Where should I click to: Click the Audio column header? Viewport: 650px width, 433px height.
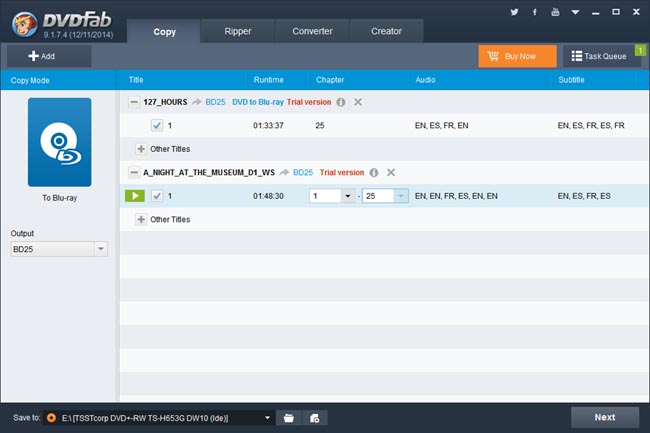click(x=425, y=80)
